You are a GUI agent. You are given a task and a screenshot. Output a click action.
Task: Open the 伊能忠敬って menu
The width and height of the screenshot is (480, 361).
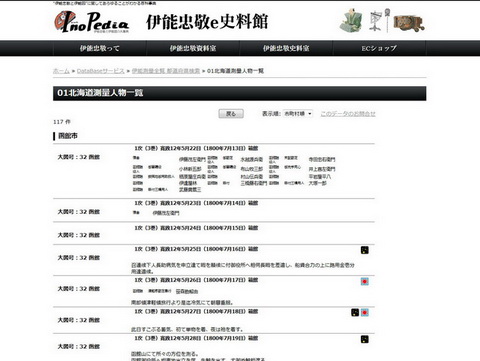[99, 48]
